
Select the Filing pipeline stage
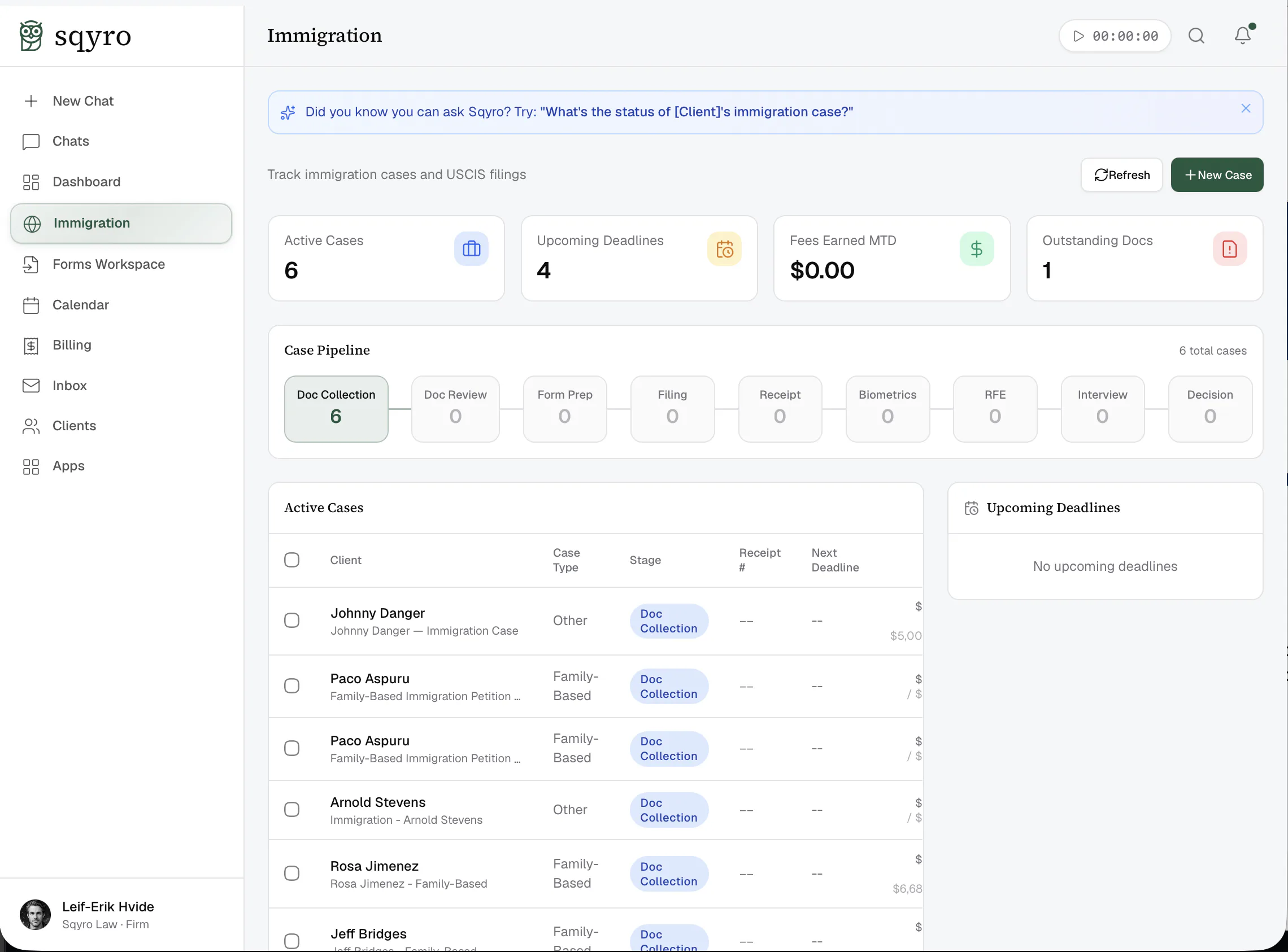[672, 409]
